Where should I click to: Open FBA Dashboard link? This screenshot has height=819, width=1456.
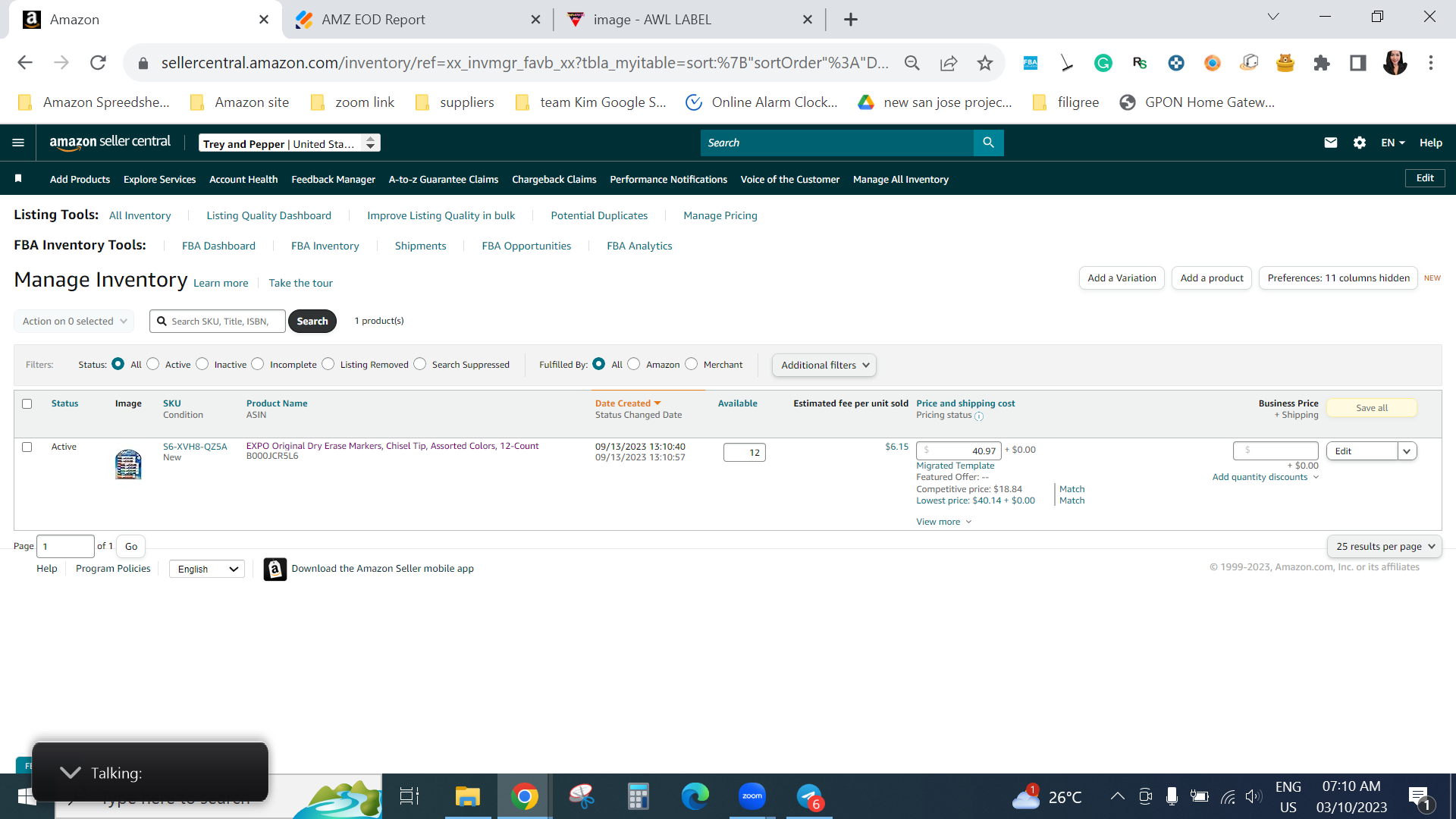(218, 246)
